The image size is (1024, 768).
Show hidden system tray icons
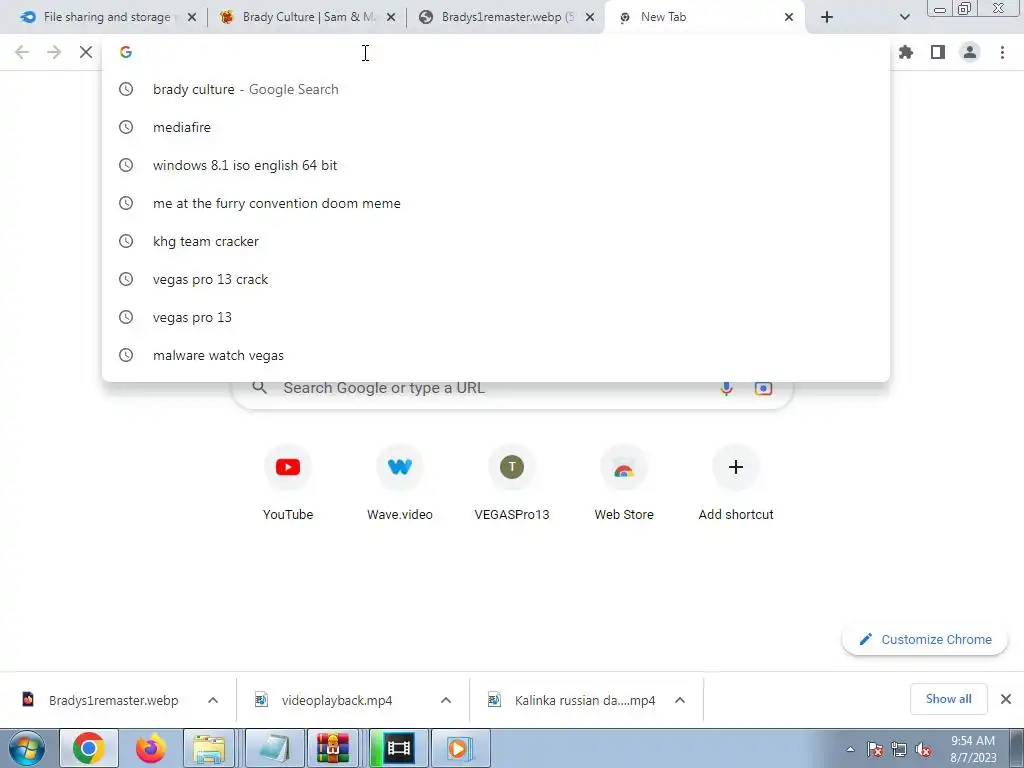(x=850, y=750)
